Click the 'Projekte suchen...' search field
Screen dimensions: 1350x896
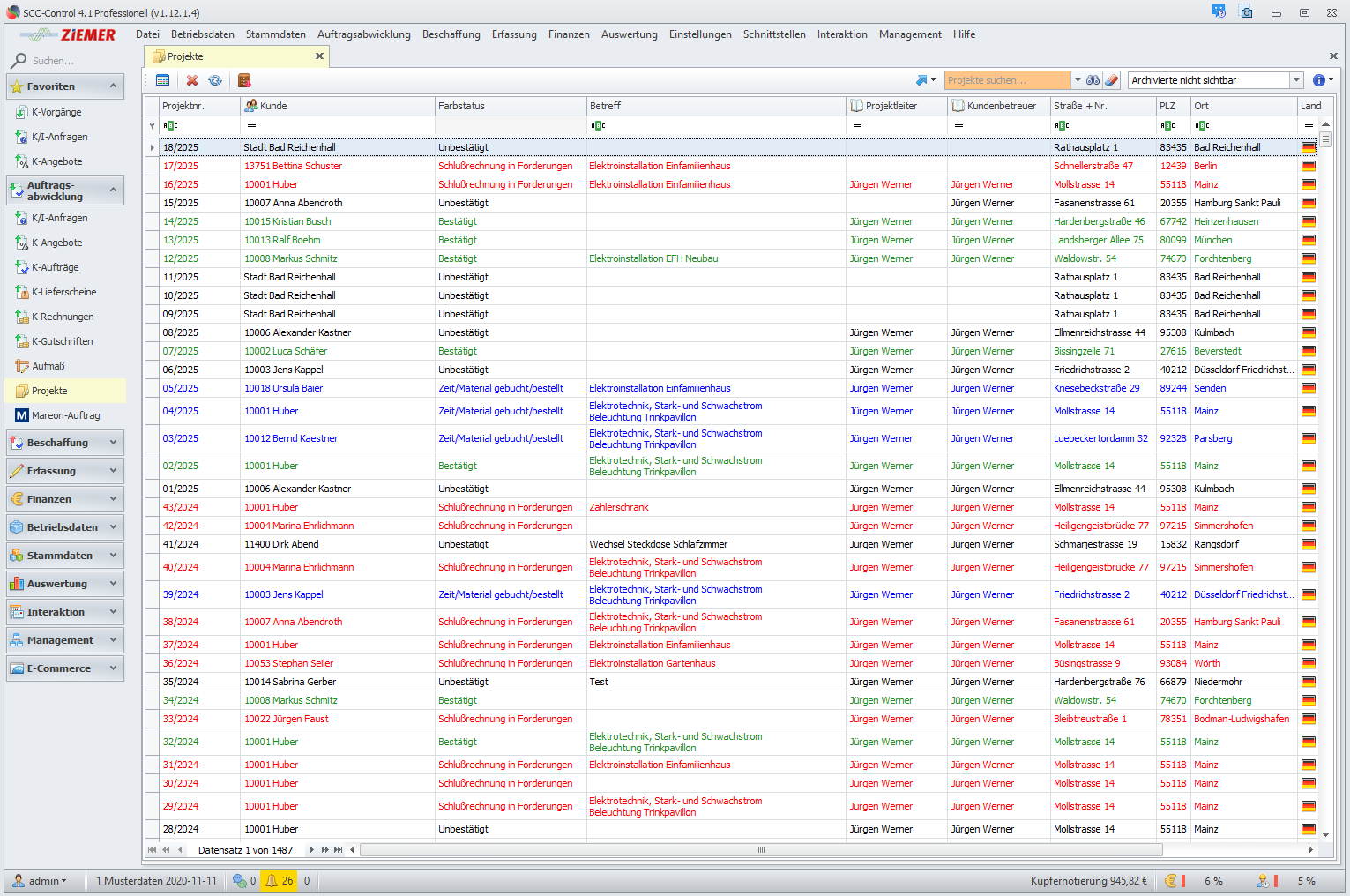(1006, 80)
